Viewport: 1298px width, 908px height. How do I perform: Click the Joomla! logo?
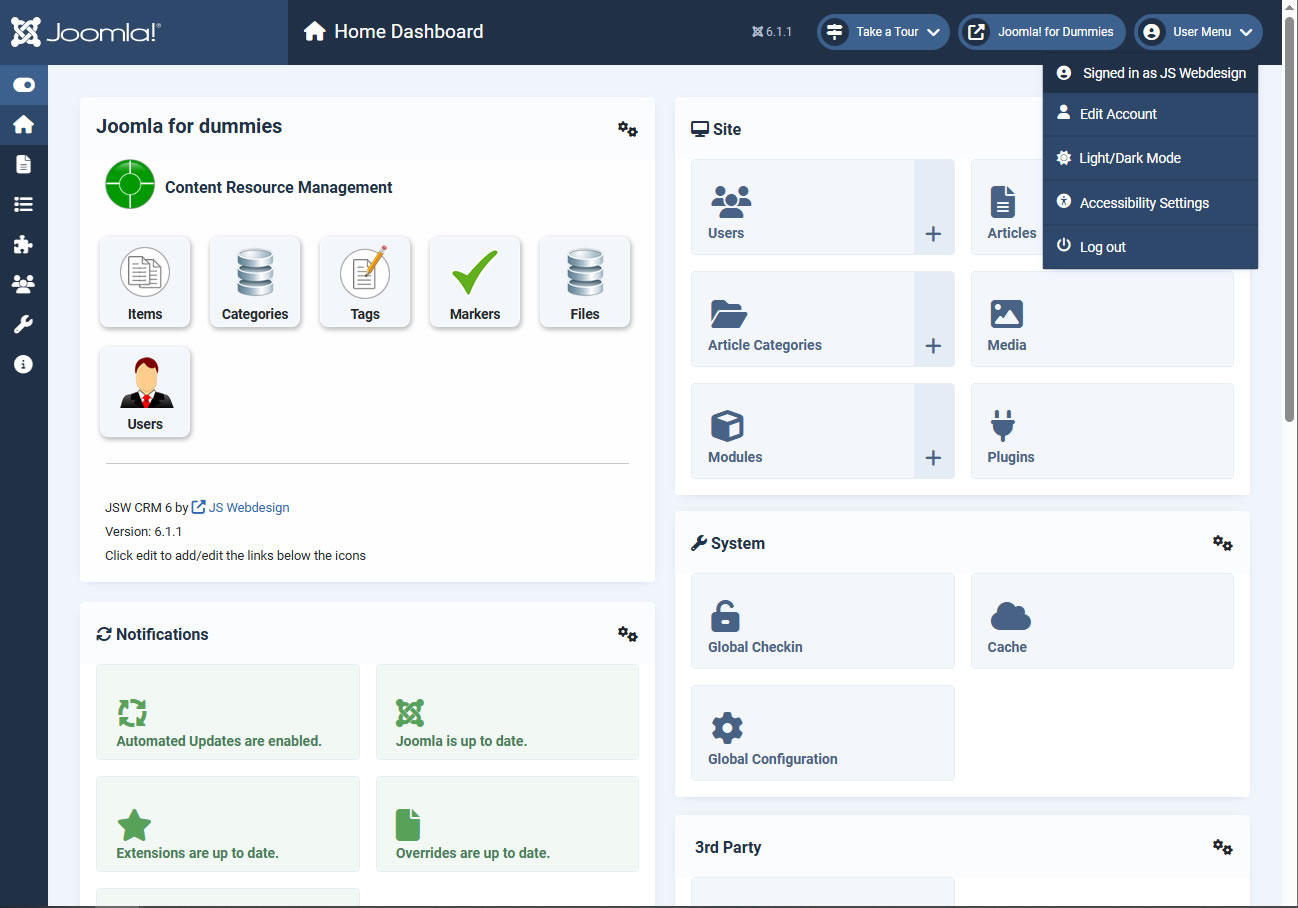click(x=86, y=32)
